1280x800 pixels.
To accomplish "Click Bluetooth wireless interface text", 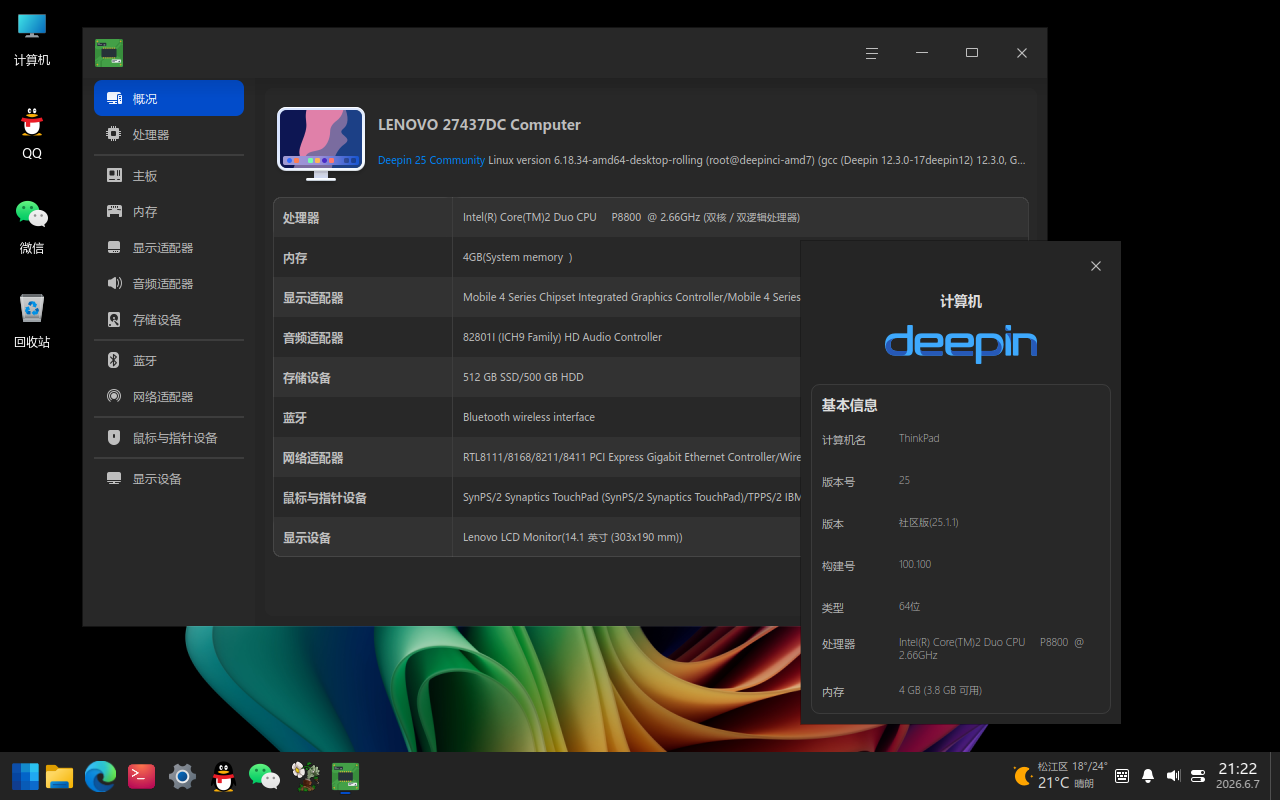I will point(529,417).
